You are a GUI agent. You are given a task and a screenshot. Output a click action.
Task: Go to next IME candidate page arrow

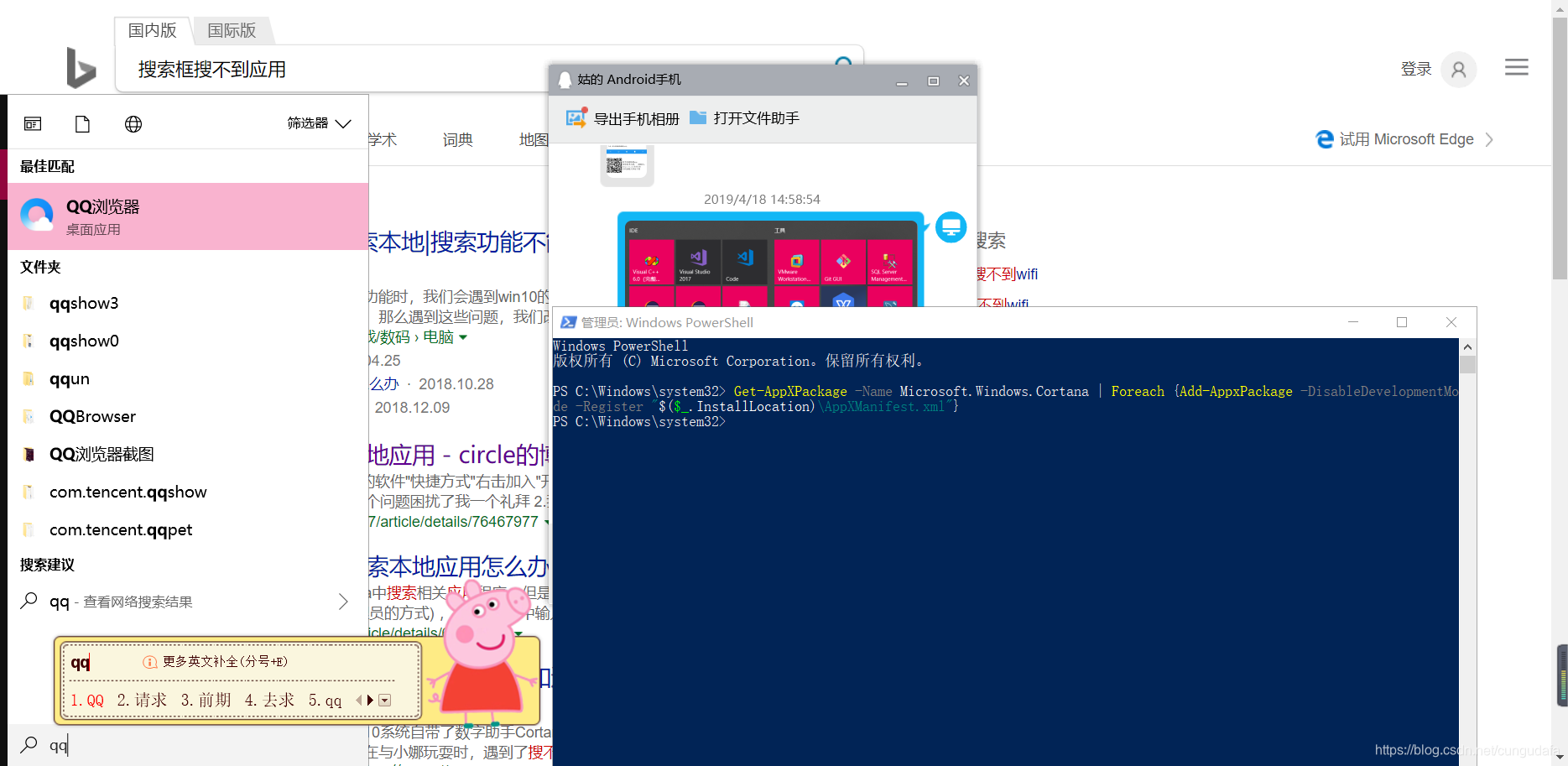[370, 700]
